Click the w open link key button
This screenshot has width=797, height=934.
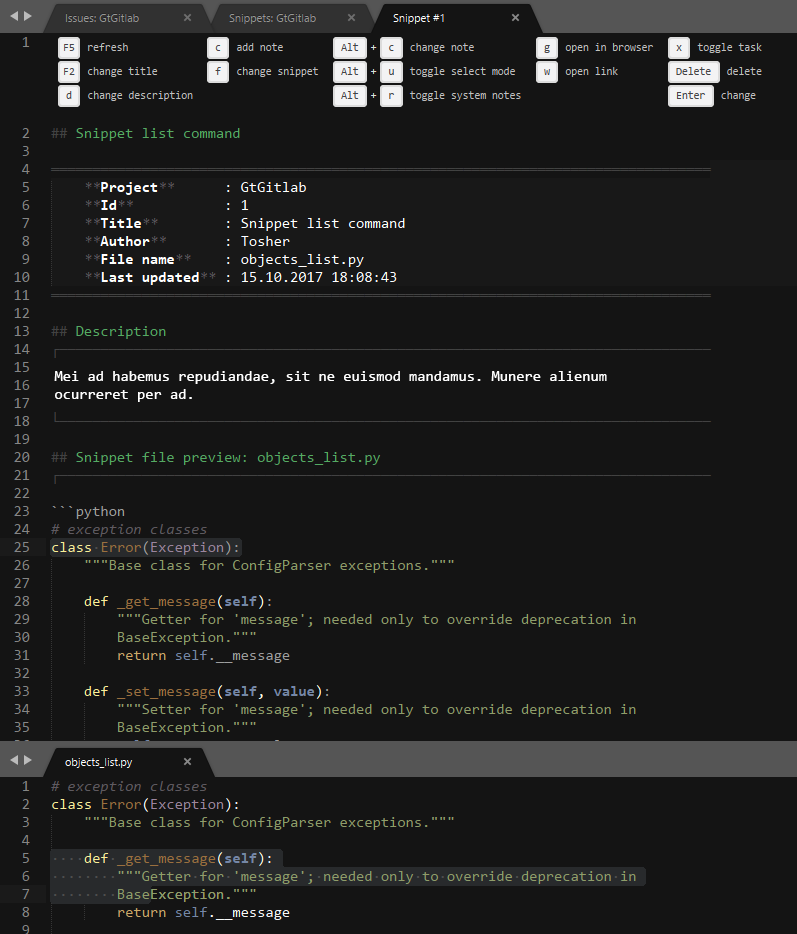click(x=547, y=71)
